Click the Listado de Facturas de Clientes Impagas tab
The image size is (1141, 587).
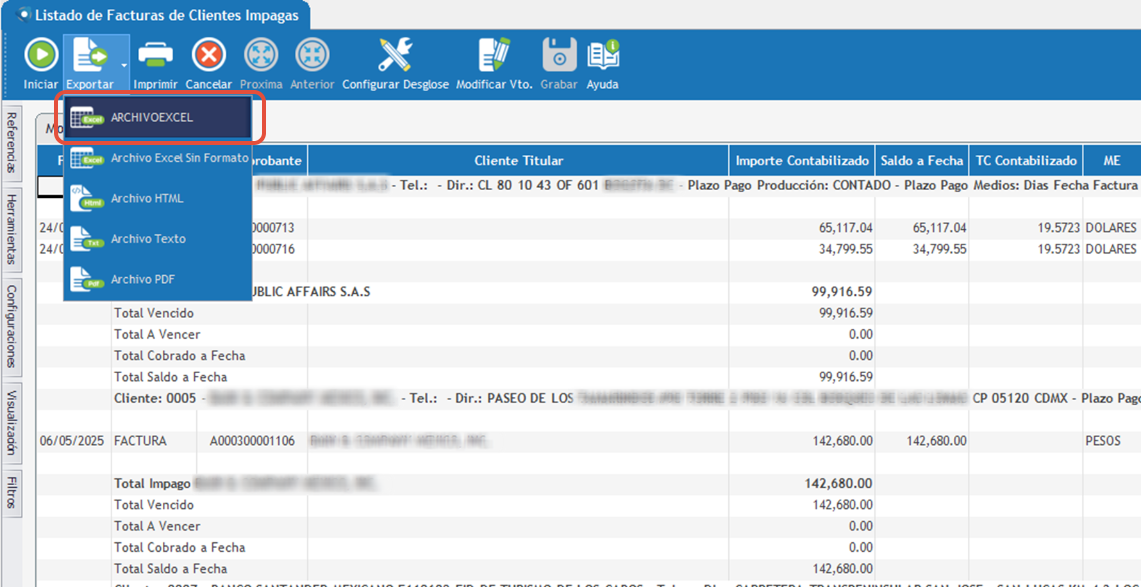click(156, 16)
